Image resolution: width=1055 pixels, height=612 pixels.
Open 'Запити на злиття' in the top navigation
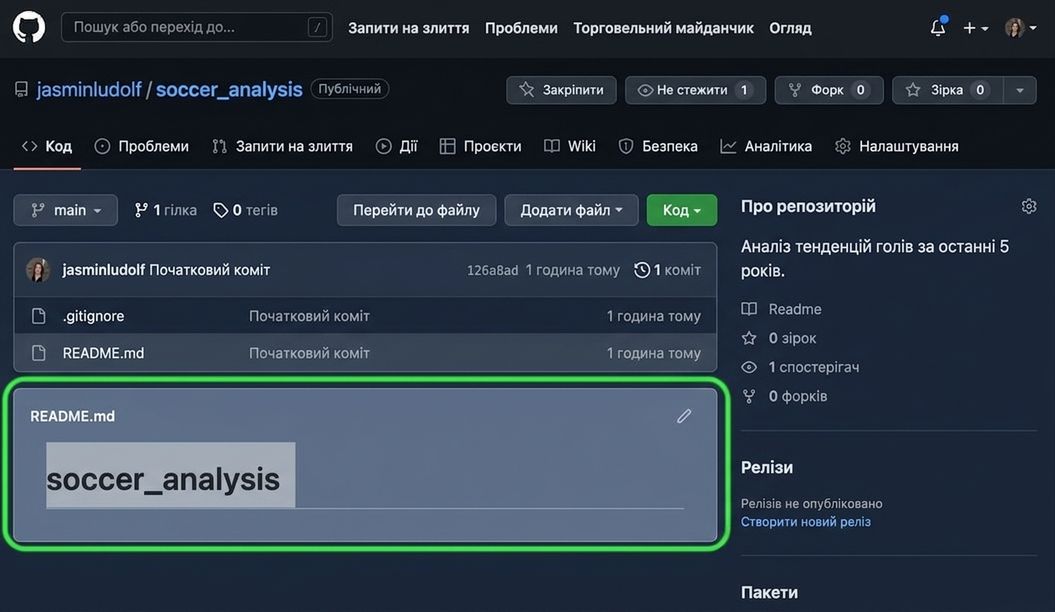click(408, 28)
